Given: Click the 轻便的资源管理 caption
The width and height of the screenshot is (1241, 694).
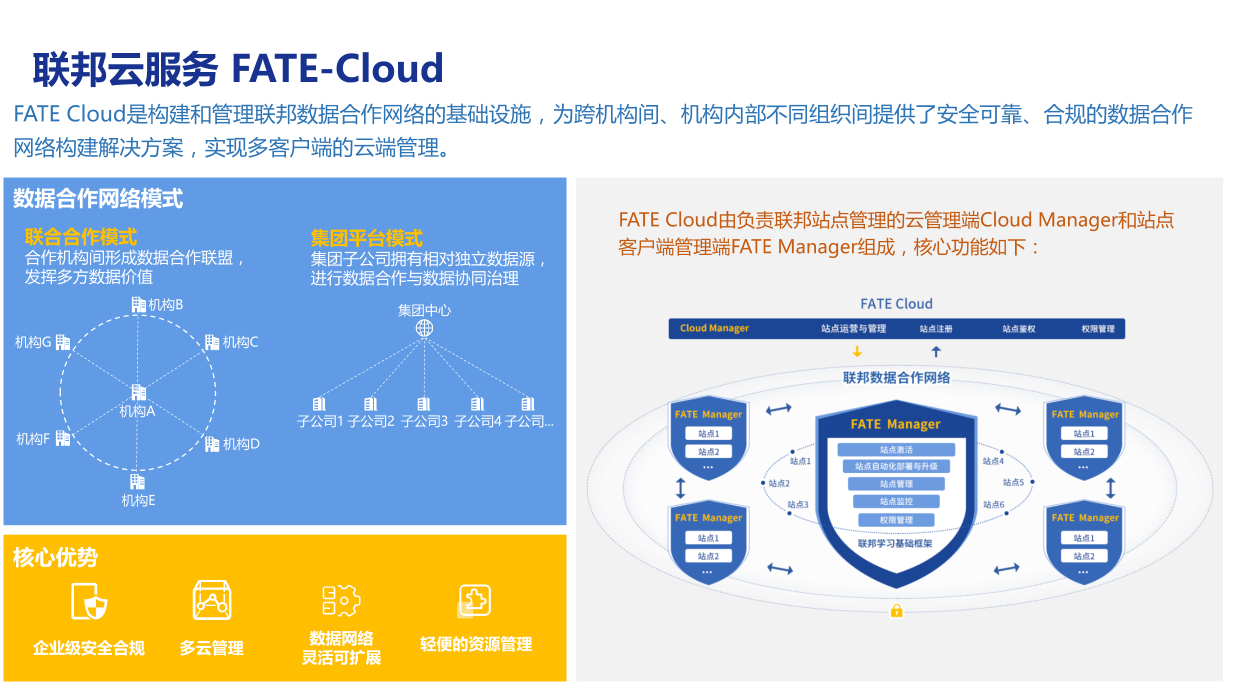Looking at the screenshot, I should (x=476, y=645).
